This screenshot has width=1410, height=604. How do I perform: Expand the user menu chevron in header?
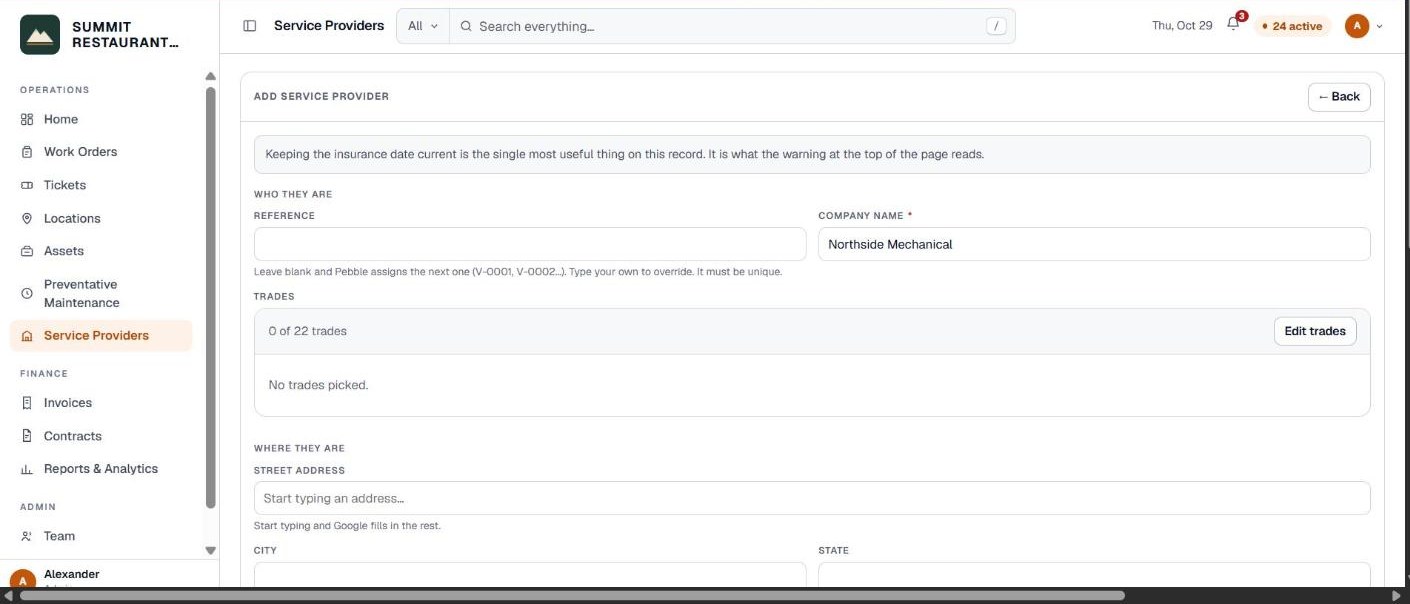(1380, 26)
